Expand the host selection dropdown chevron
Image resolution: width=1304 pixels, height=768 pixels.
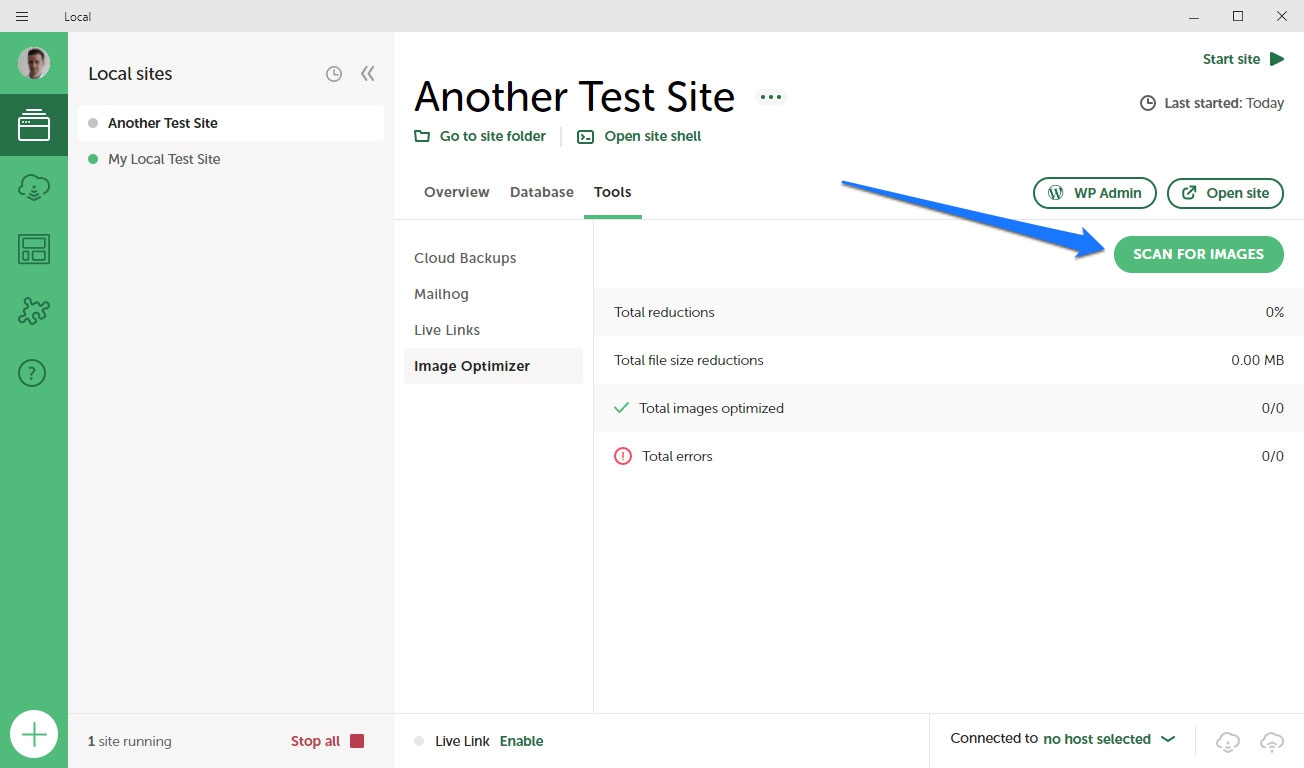(1168, 740)
